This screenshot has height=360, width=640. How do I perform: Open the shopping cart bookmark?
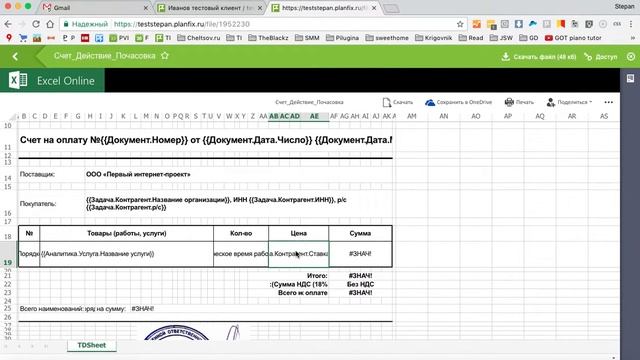(23, 38)
